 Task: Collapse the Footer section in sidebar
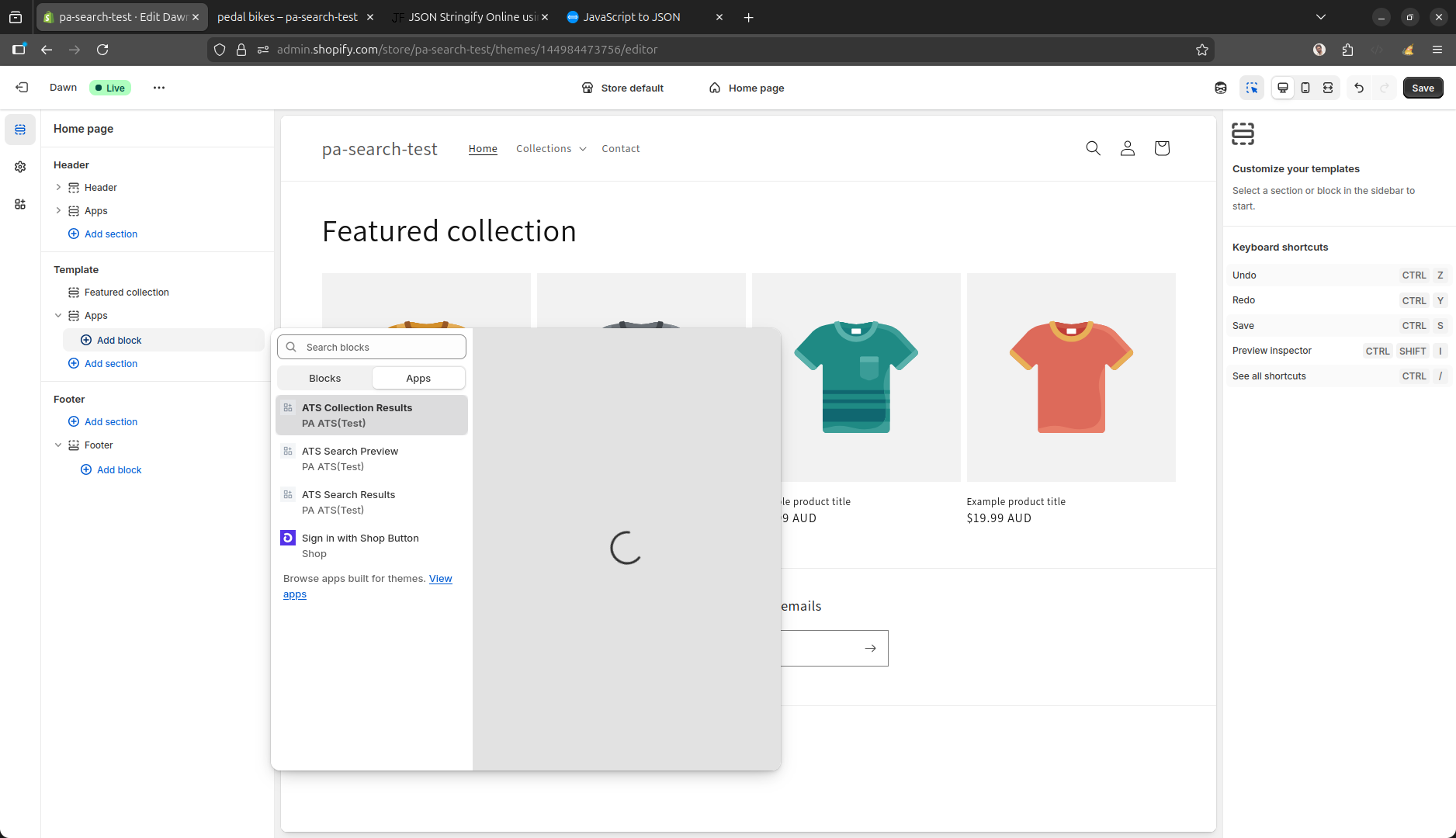tap(58, 445)
